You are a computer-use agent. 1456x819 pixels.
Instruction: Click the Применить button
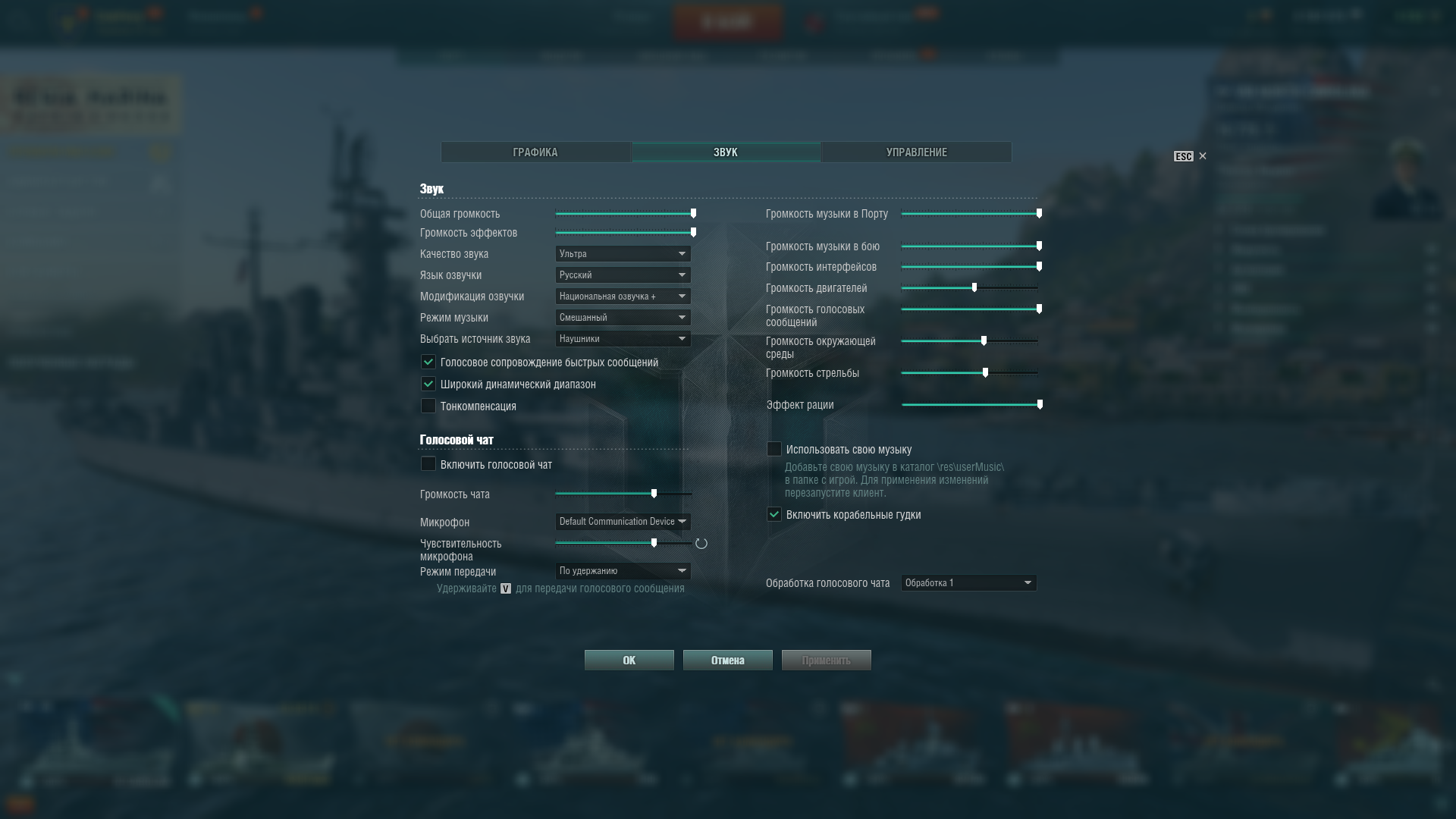(x=827, y=661)
